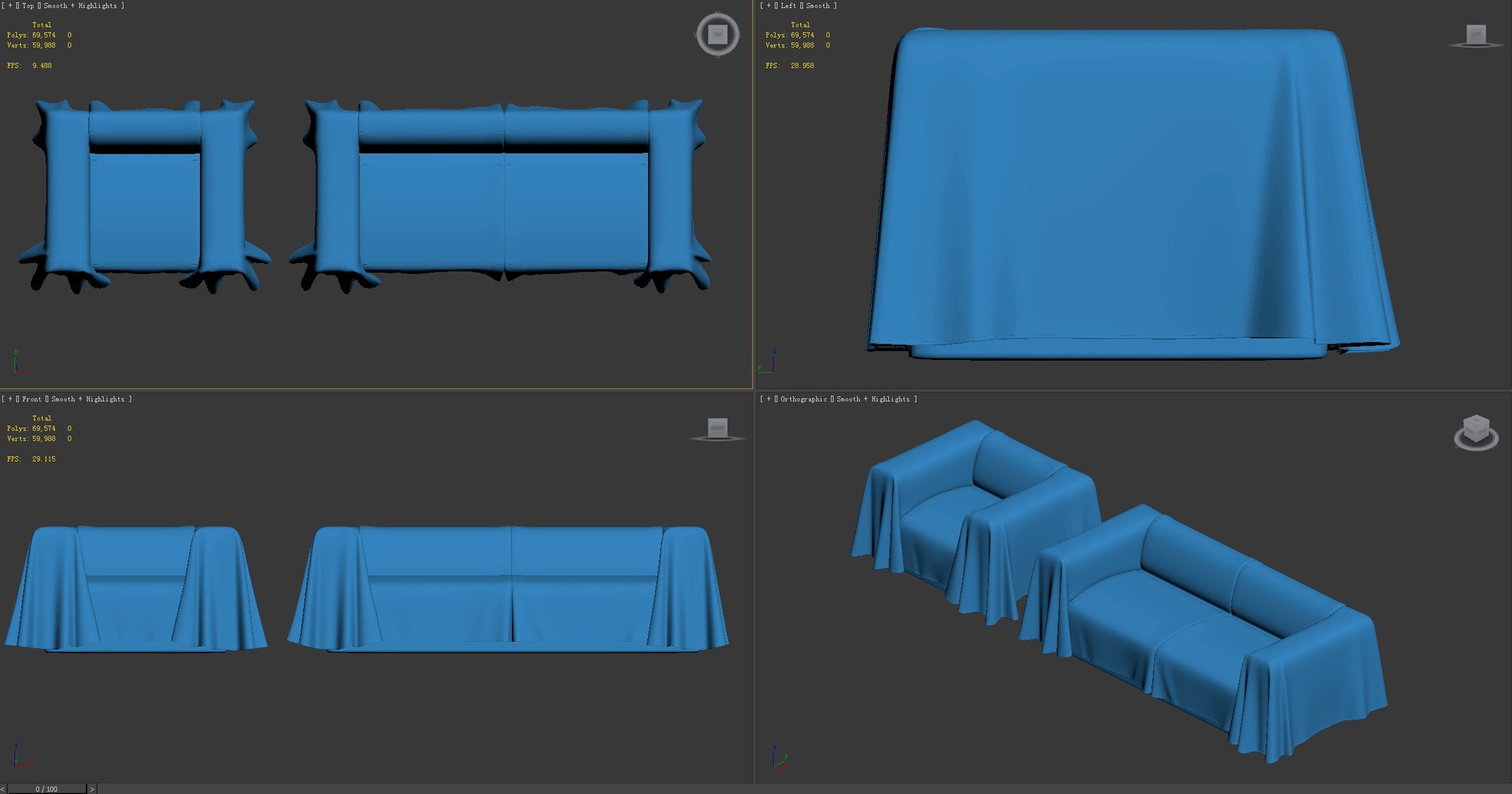The width and height of the screenshot is (1512, 794).
Task: Click 'Verts: 59,988' stat in Left viewport
Action: tap(790, 45)
